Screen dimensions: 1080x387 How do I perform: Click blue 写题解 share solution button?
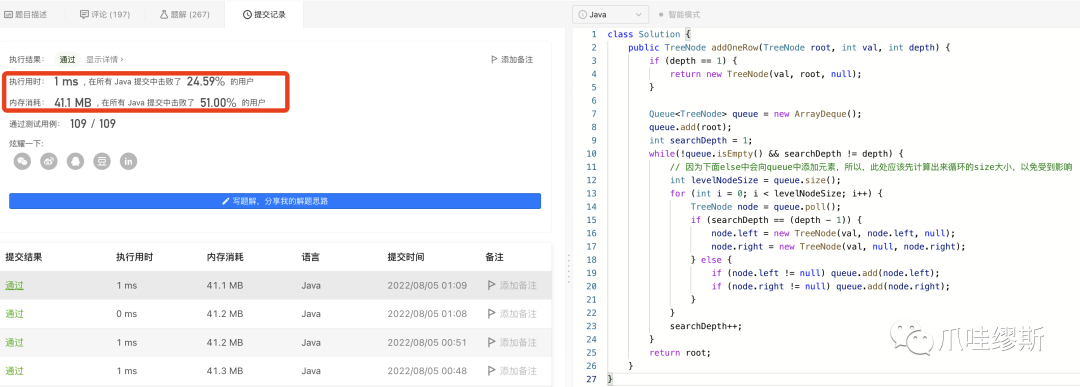coord(275,201)
